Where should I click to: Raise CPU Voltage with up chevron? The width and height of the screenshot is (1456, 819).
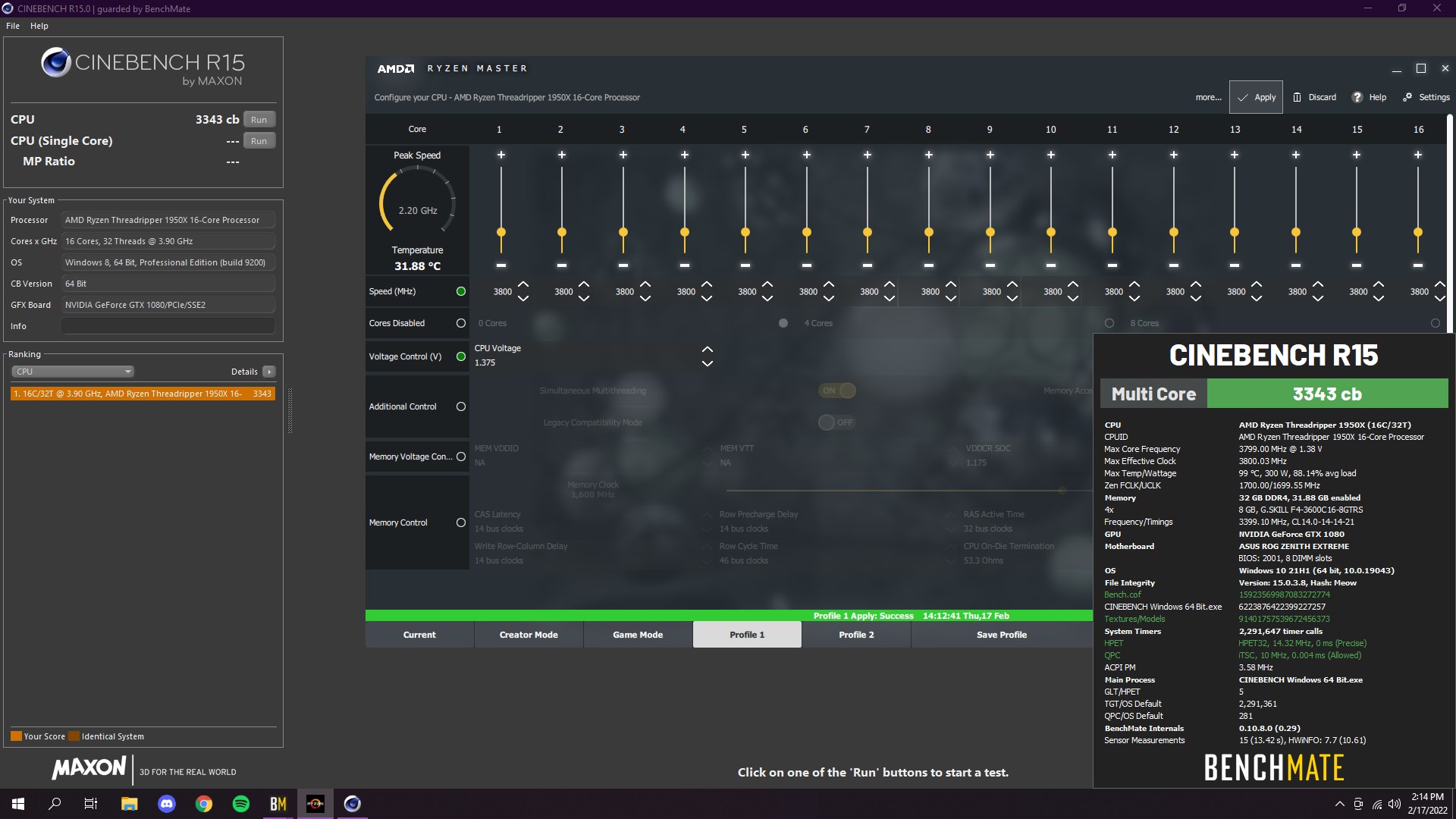pos(708,350)
